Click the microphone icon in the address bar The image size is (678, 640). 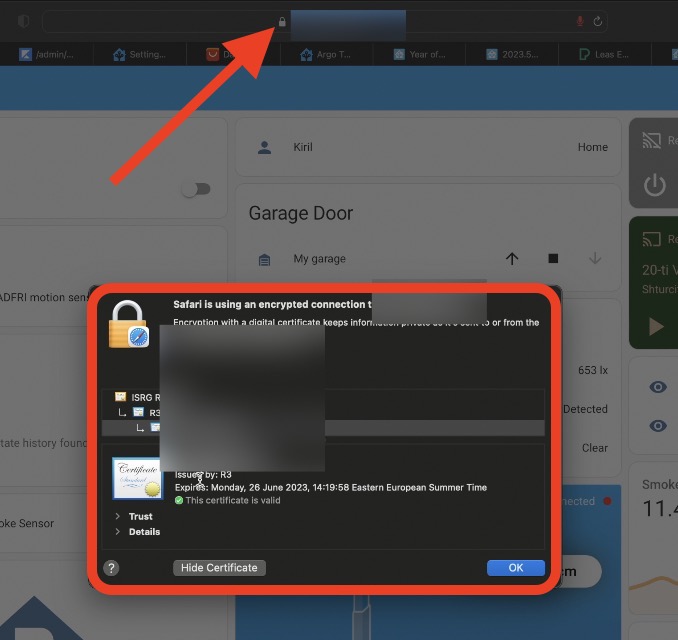coord(580,21)
